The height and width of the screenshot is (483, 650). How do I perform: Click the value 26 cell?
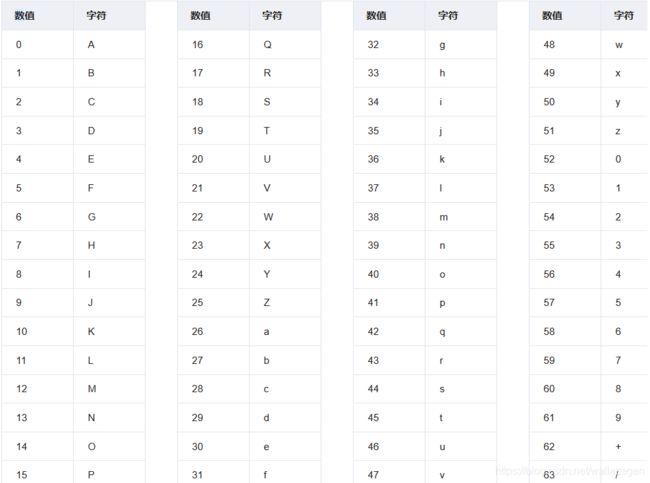click(x=213, y=332)
